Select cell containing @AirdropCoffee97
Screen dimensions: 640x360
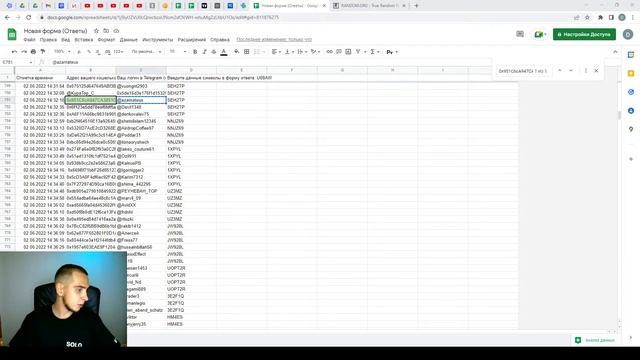(141, 128)
